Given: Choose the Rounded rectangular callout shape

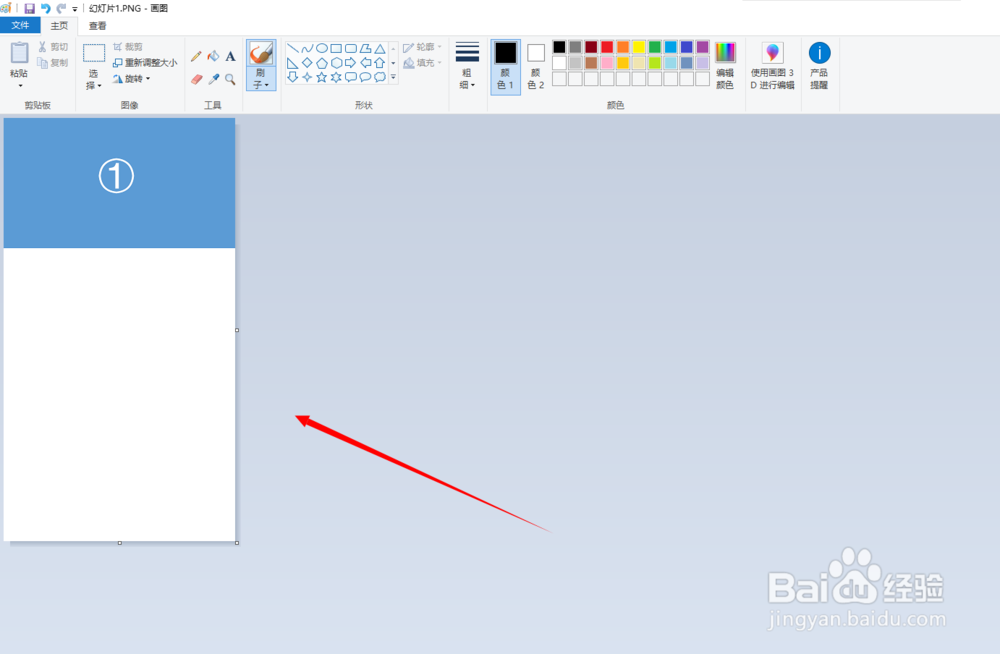Looking at the screenshot, I should click(x=351, y=77).
